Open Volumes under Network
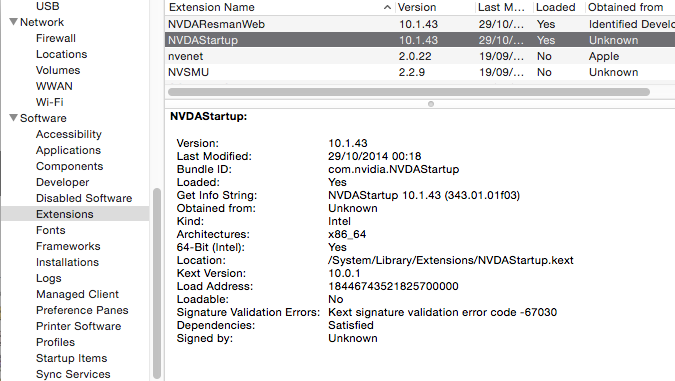The width and height of the screenshot is (675, 381). pos(58,70)
